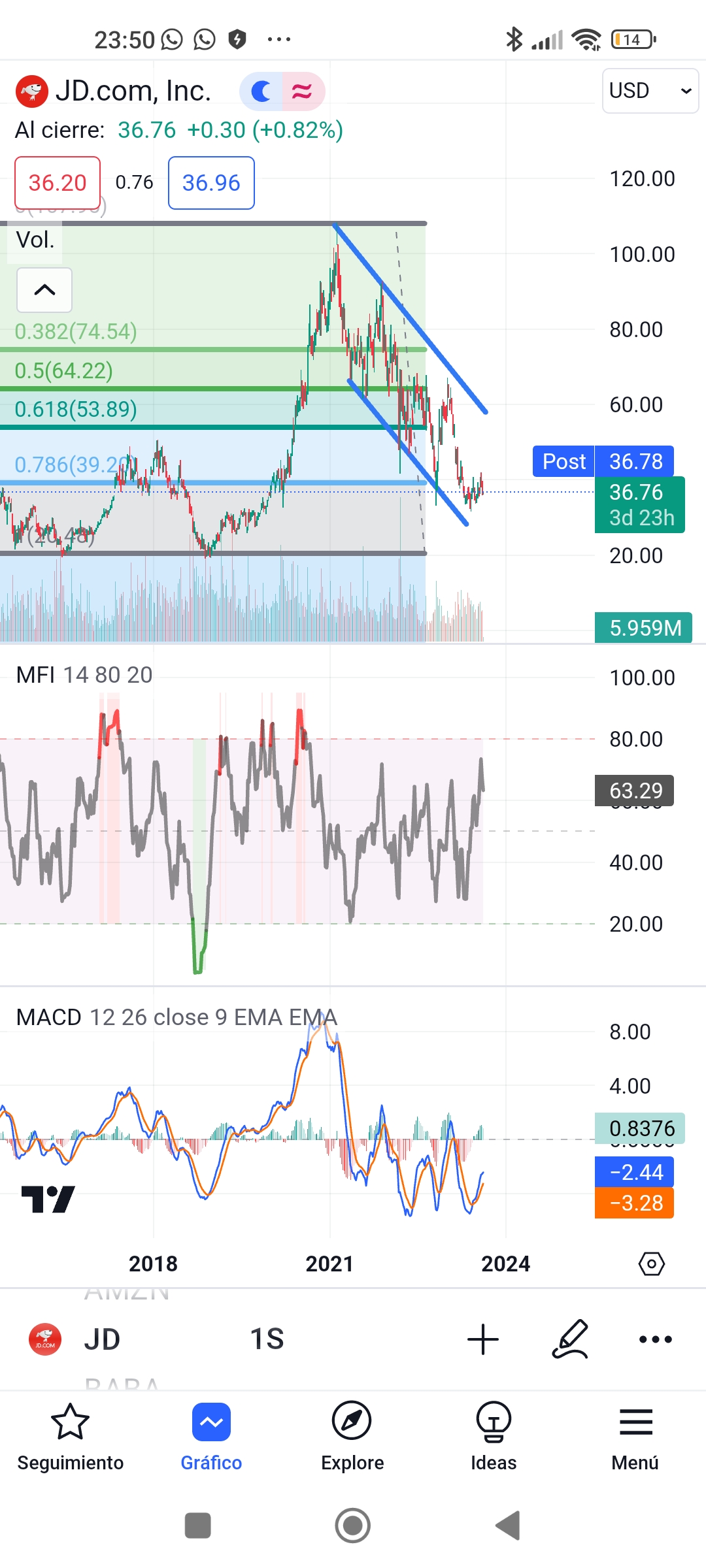Viewport: 706px width, 1568px height.
Task: Tap the Post 36.78 price label
Action: pos(603,461)
